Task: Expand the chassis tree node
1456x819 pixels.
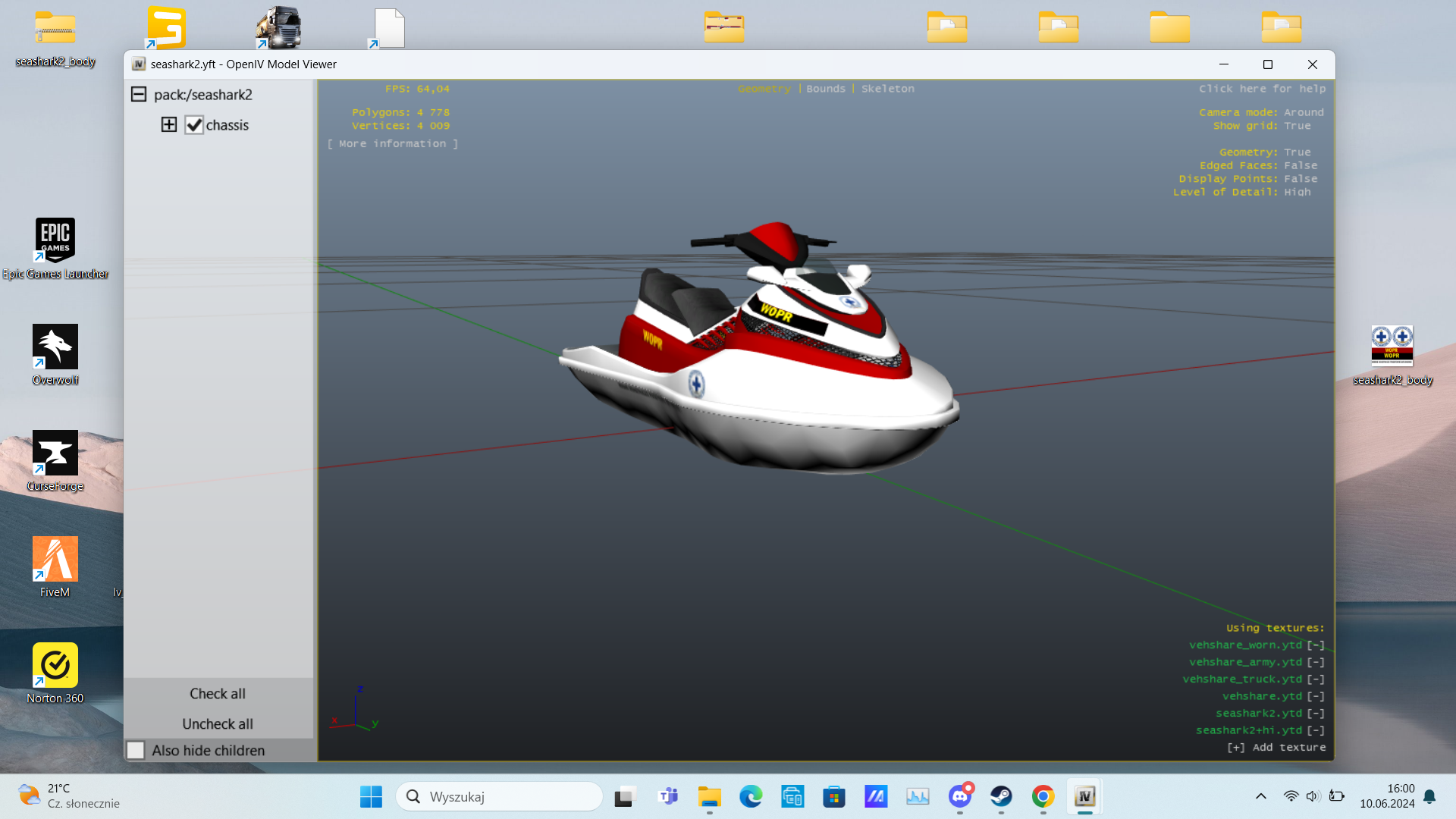Action: (169, 124)
